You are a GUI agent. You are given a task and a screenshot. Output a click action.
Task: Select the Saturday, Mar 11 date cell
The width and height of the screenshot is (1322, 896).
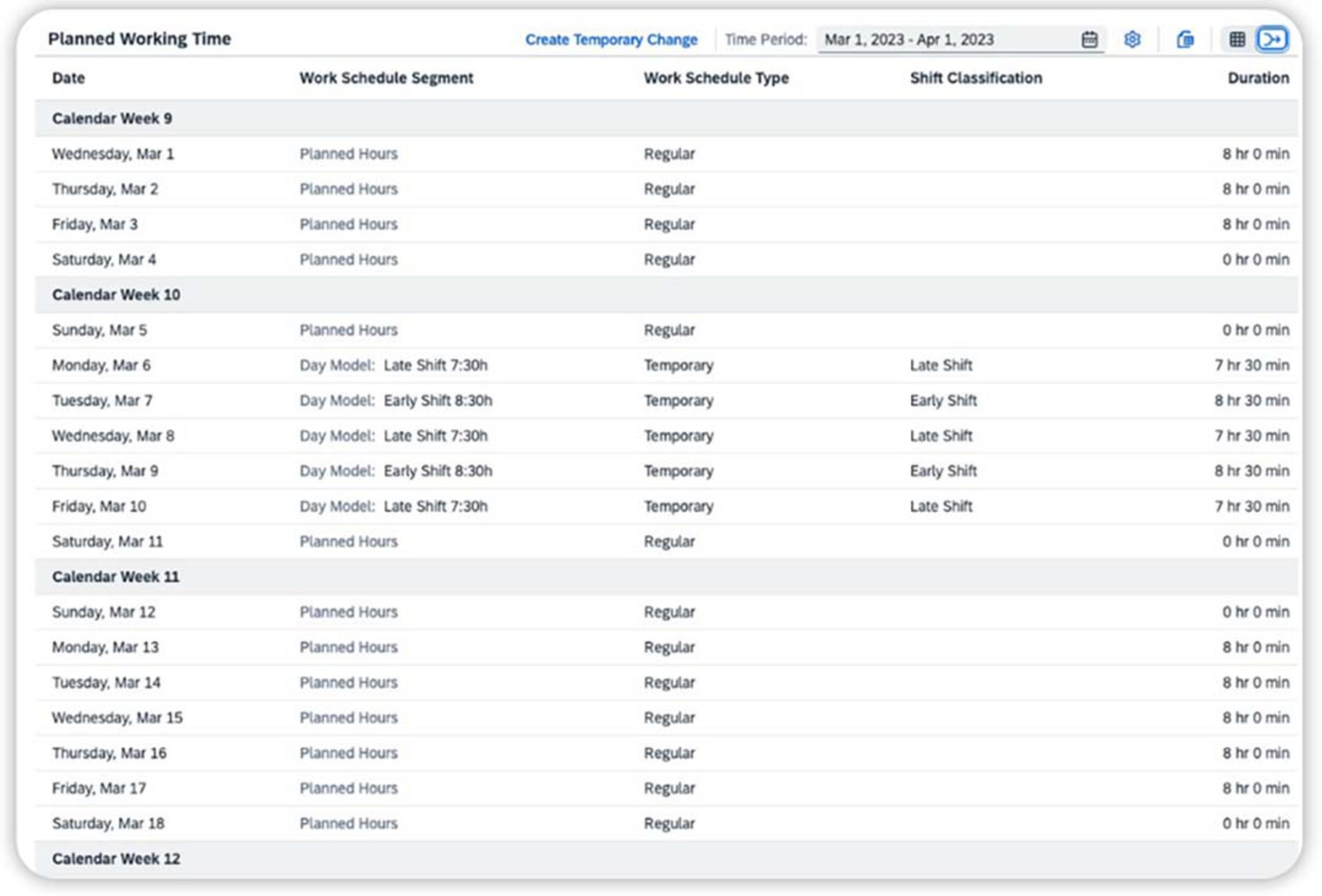click(107, 541)
